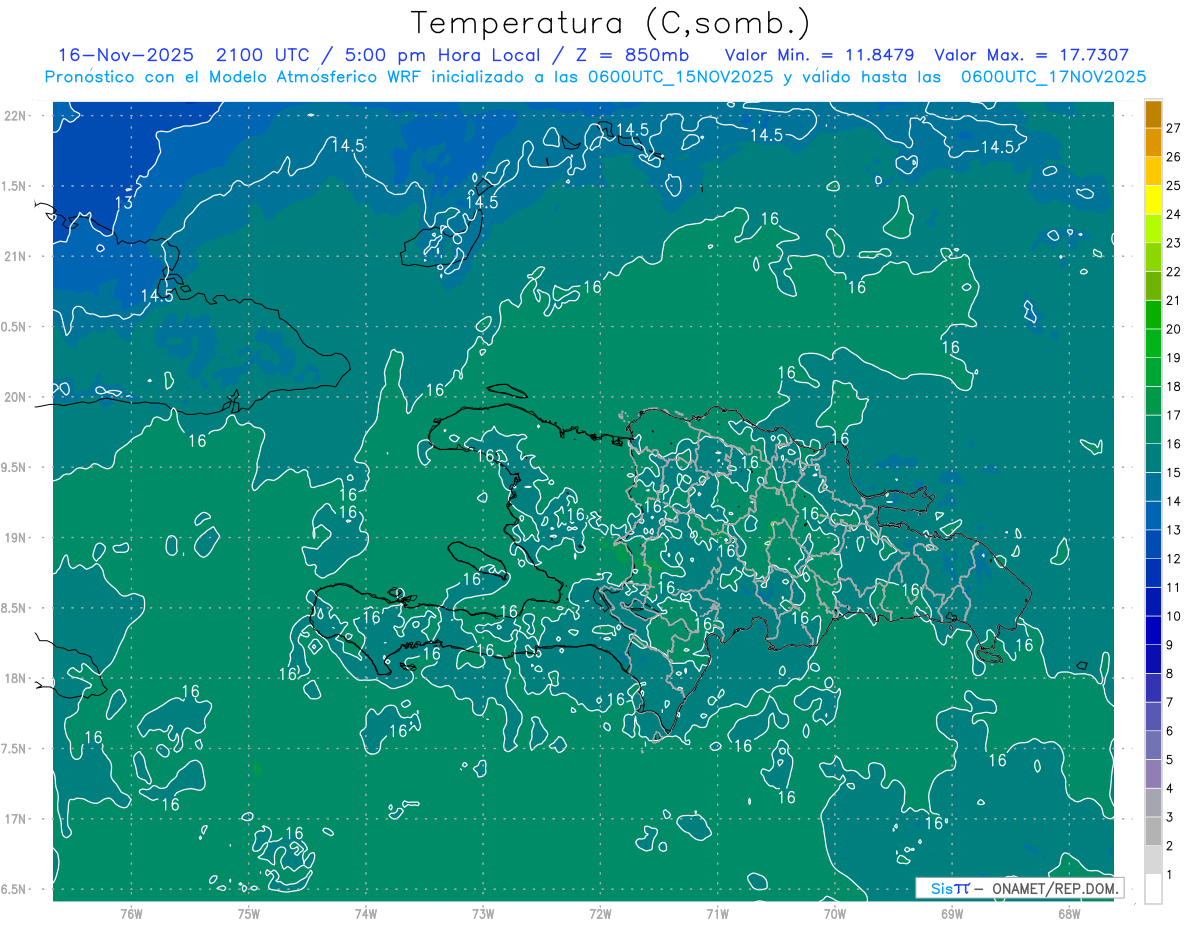Pick the brown color bar segment above label 27
The height and width of the screenshot is (927, 1200).
tap(1153, 114)
